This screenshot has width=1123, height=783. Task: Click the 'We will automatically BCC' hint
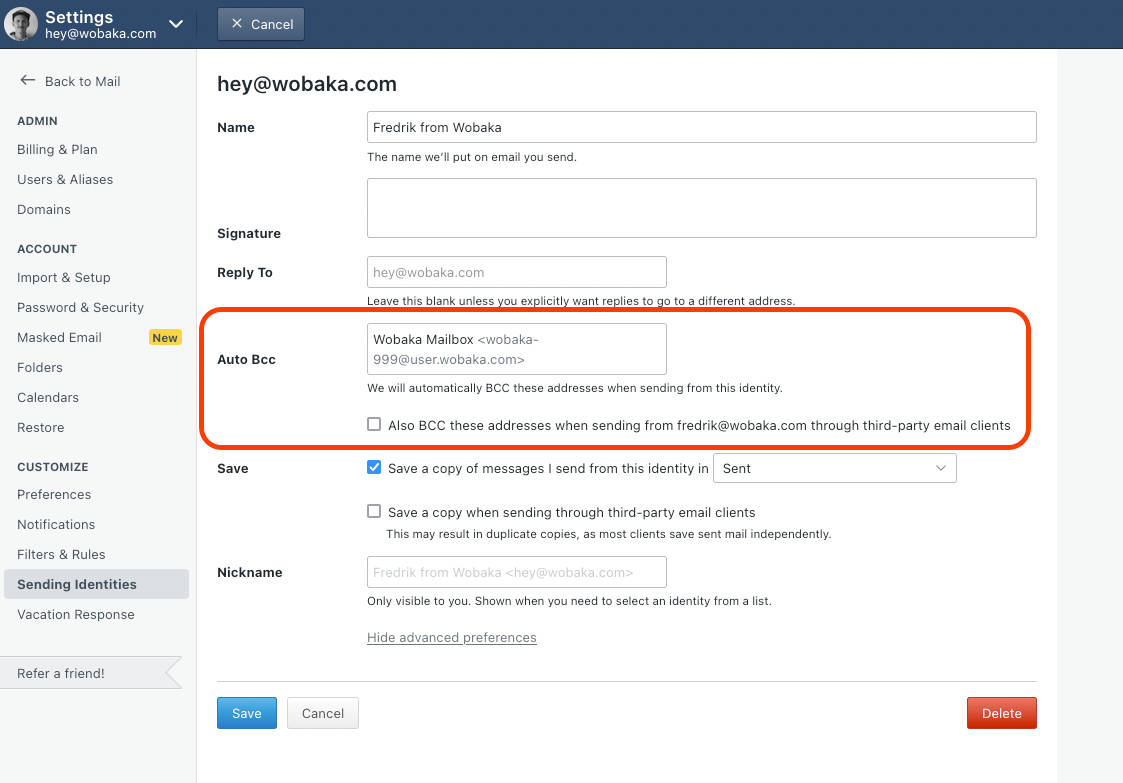pyautogui.click(x=574, y=388)
